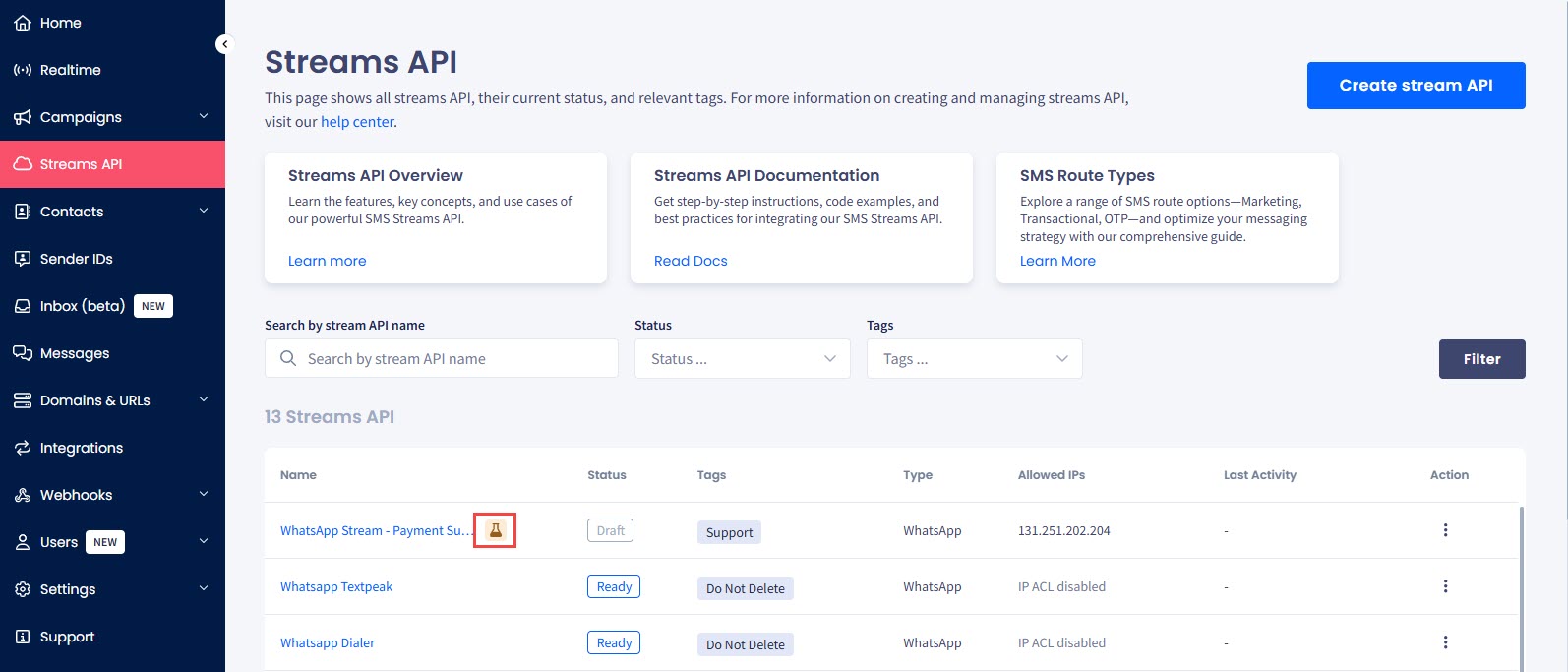Click the magnifier icon in search box

[288, 359]
